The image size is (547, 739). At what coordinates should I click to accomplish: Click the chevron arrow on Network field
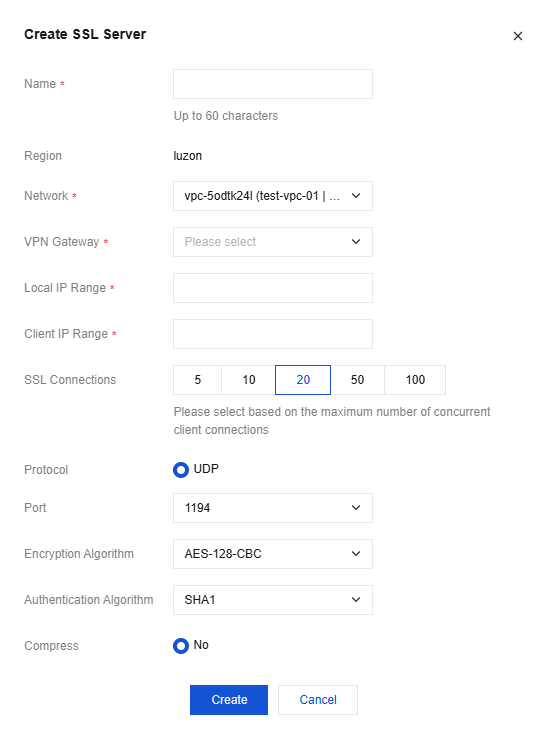356,196
